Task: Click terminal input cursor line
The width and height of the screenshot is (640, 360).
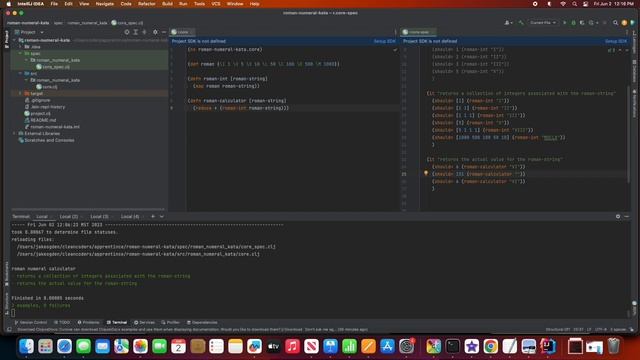Action: 13,313
